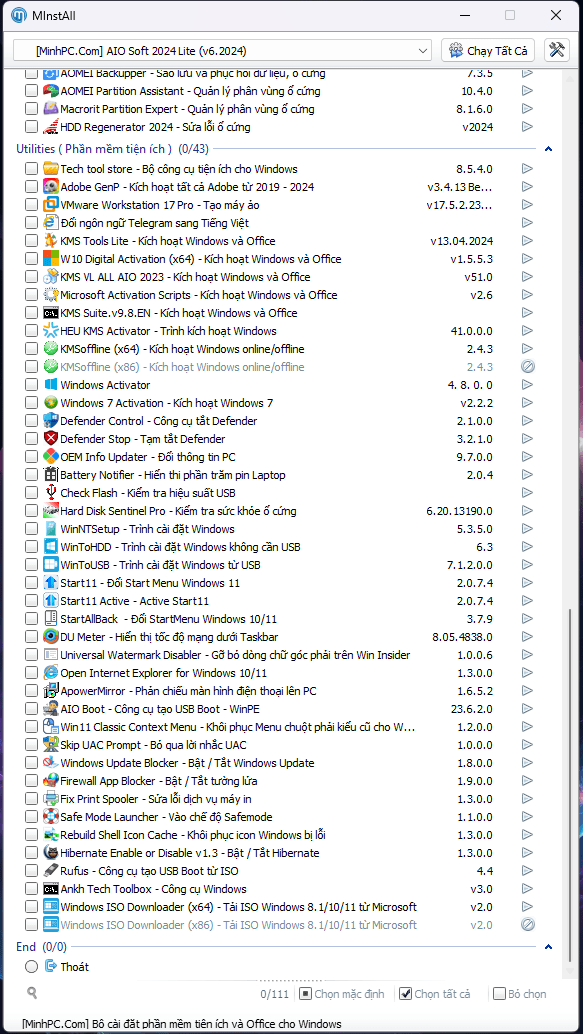Click the scrollbar down arrow

(570, 972)
